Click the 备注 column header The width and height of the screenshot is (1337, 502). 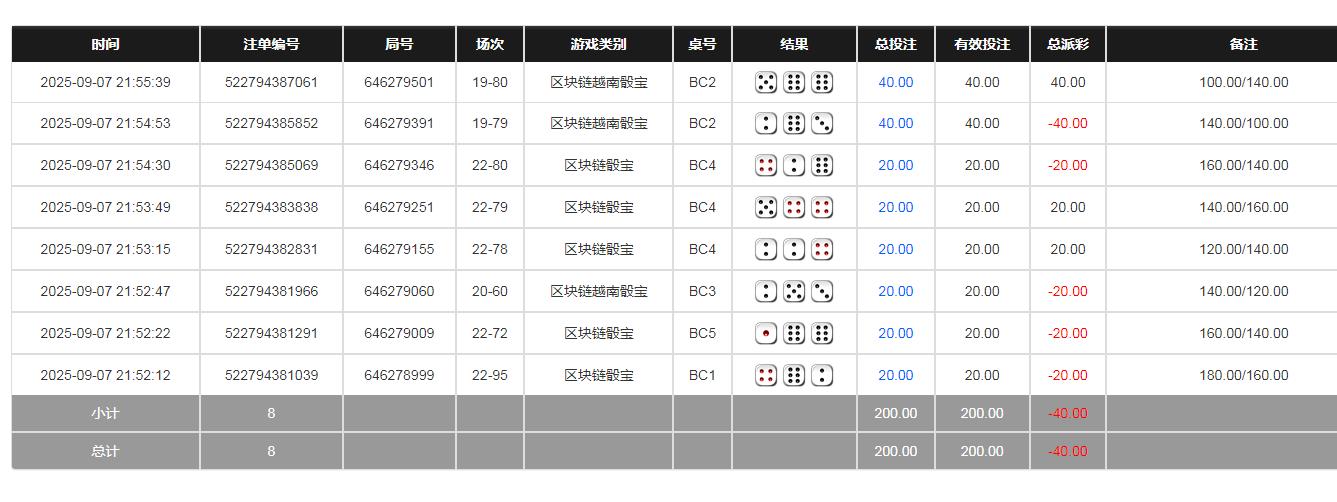1243,44
